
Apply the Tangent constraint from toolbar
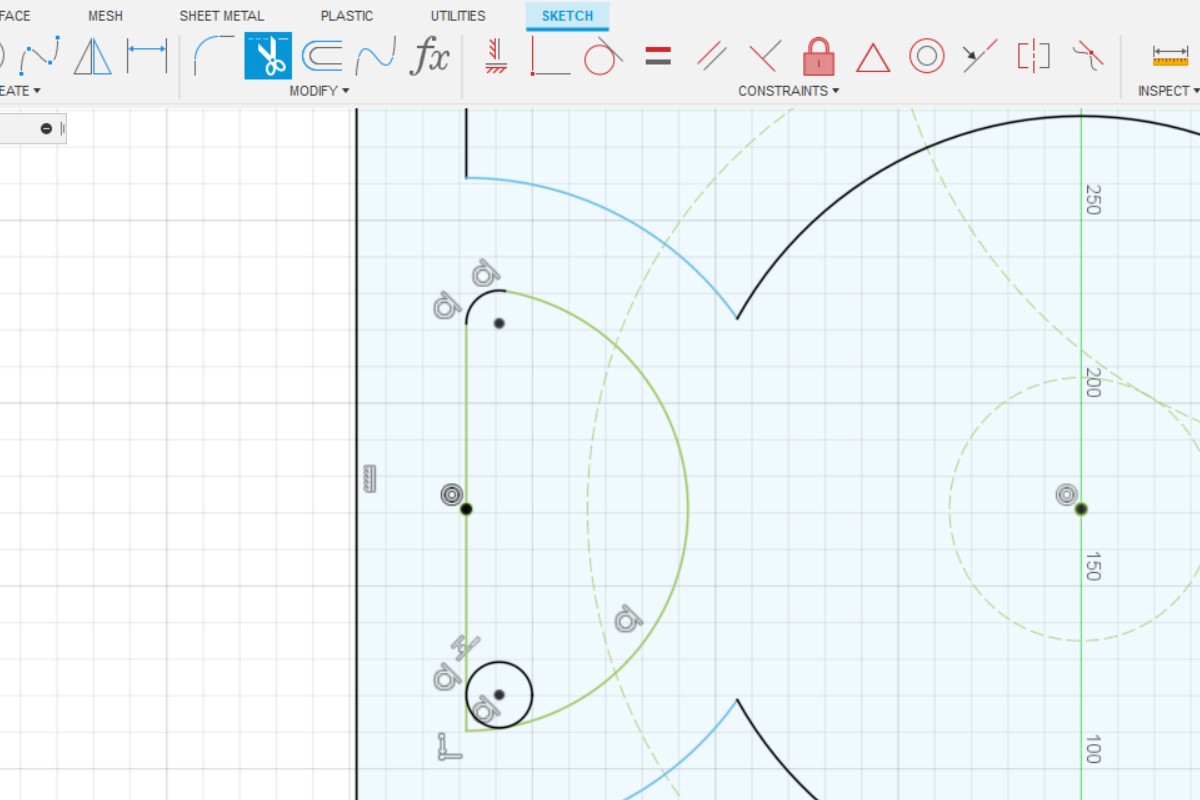point(603,55)
